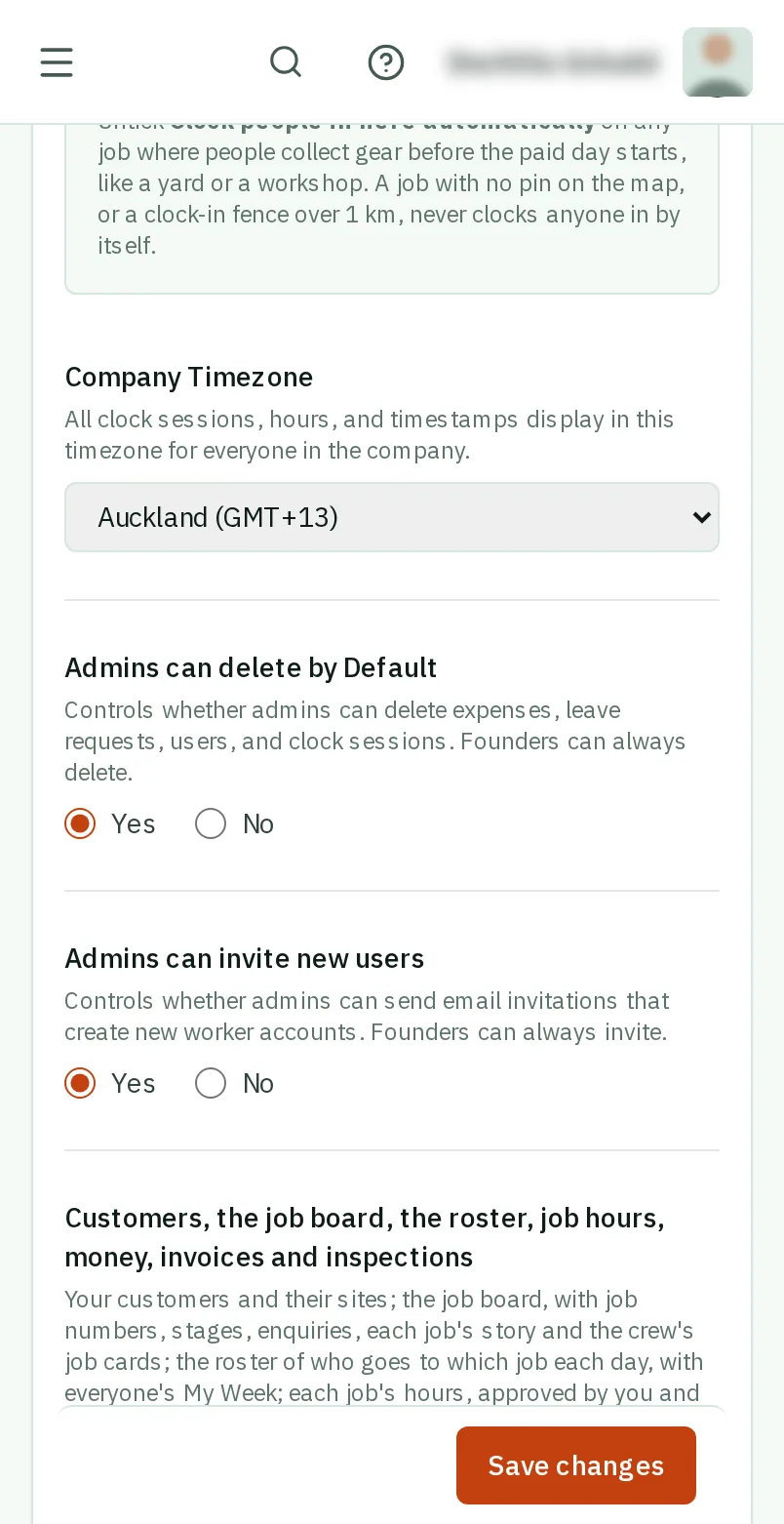This screenshot has height=1524, width=784.
Task: Click the Admins can delete by Default heading
Action: pos(251,667)
